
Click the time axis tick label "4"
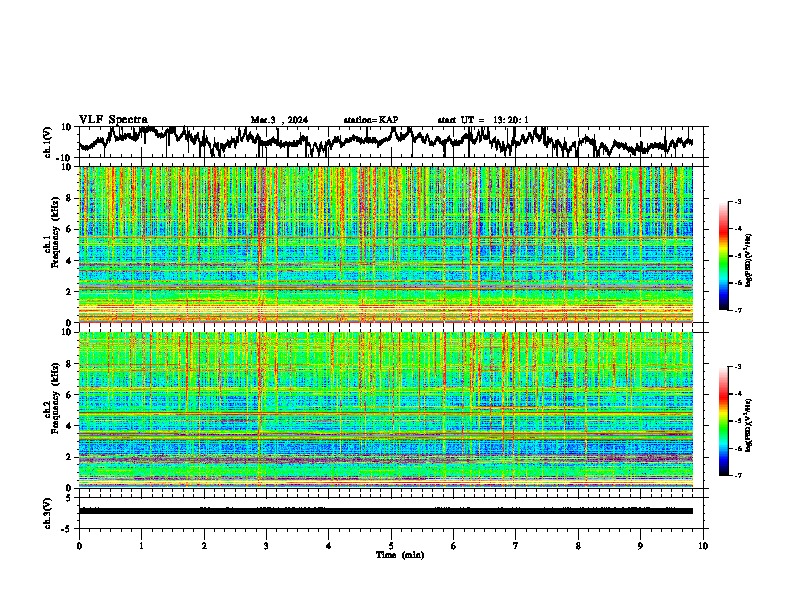pyautogui.click(x=329, y=546)
